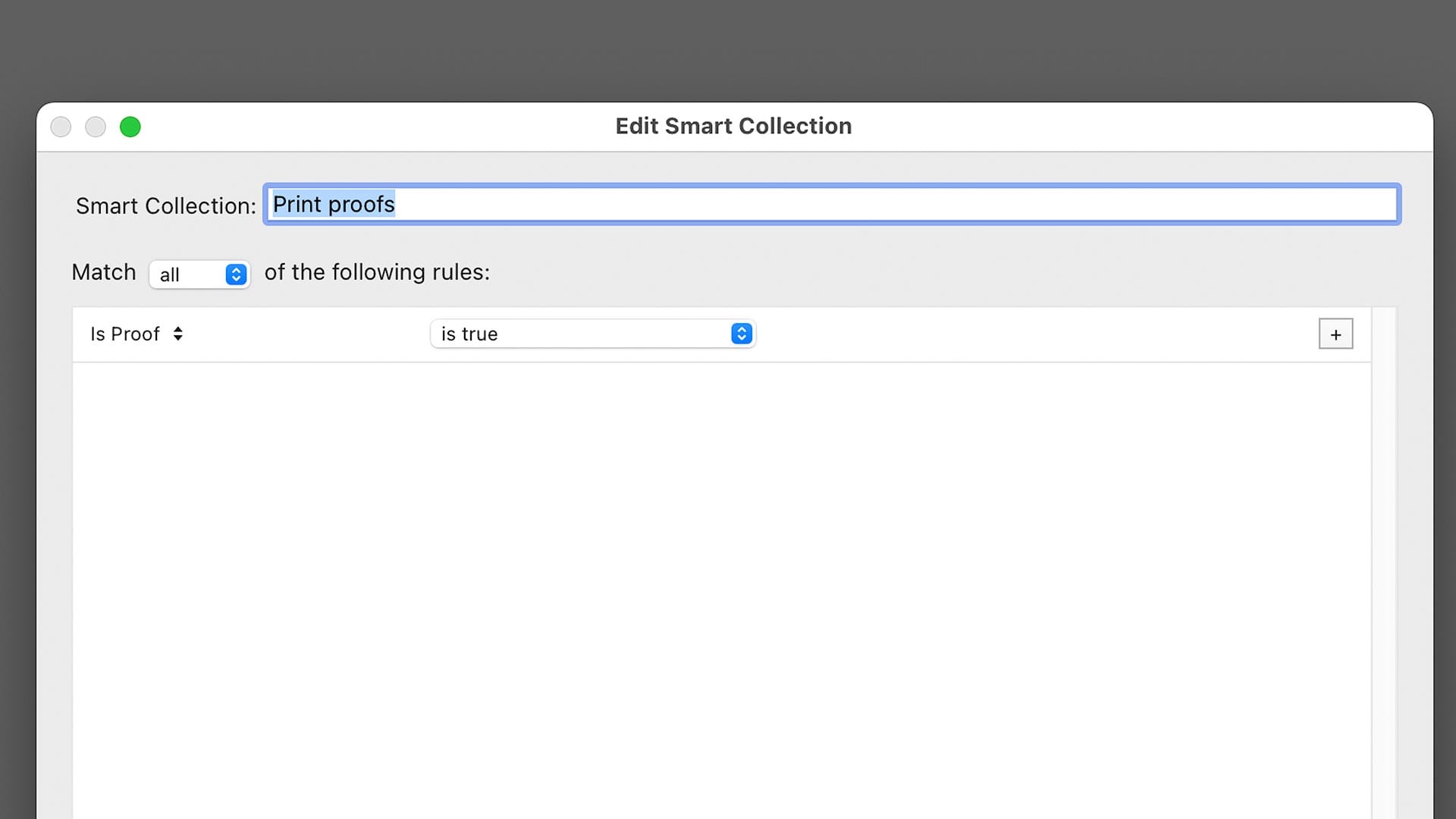
Task: Open the 'is true' condition dropdown
Action: tap(584, 334)
